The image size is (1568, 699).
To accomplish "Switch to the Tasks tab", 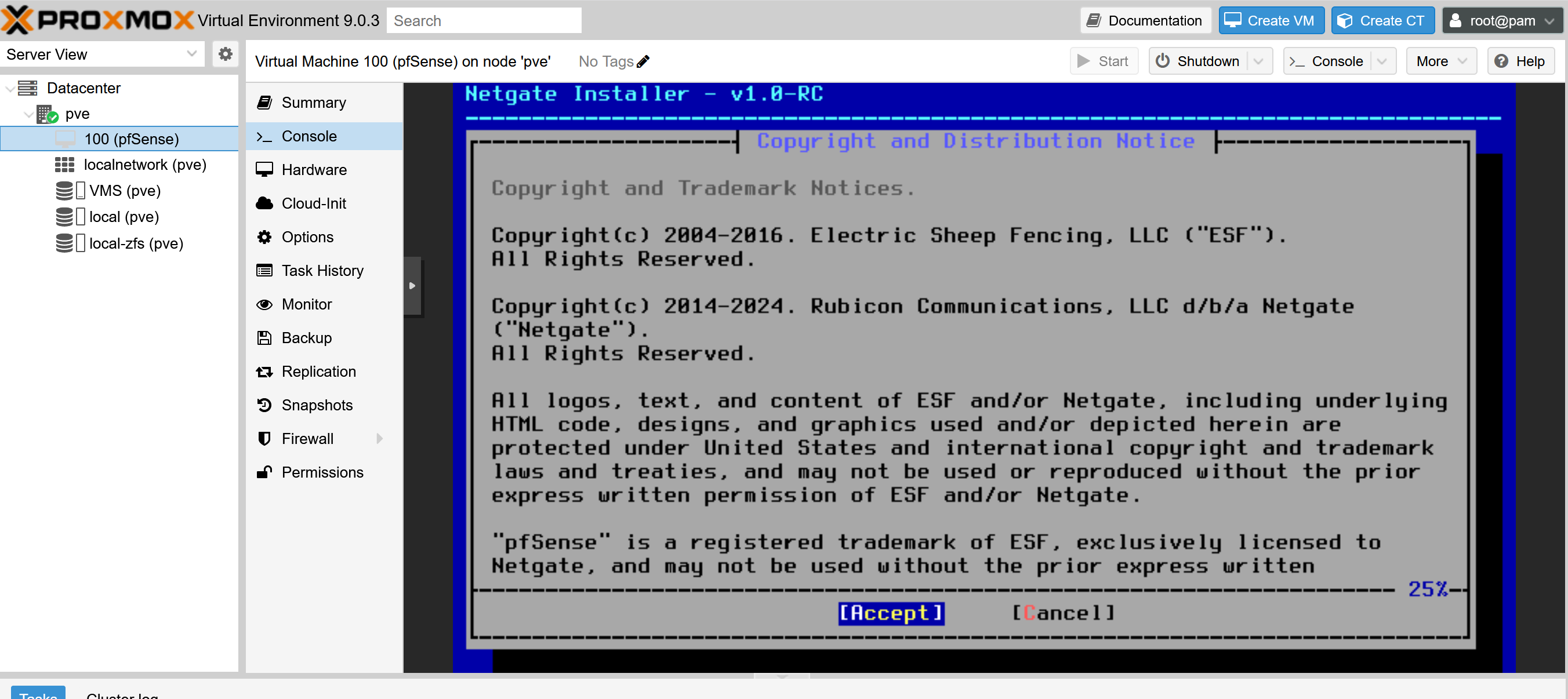I will click(x=38, y=692).
